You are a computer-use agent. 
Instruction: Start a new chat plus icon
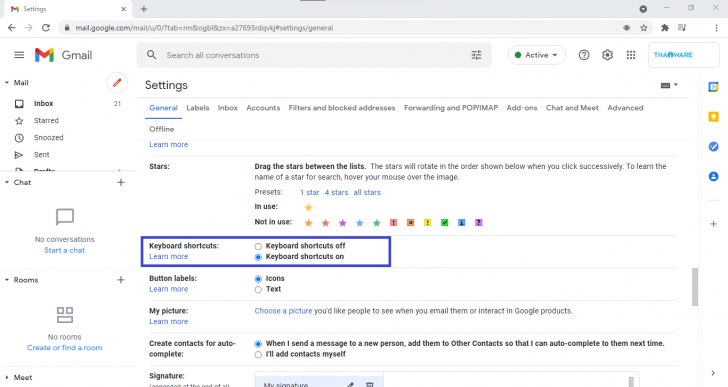pos(121,182)
